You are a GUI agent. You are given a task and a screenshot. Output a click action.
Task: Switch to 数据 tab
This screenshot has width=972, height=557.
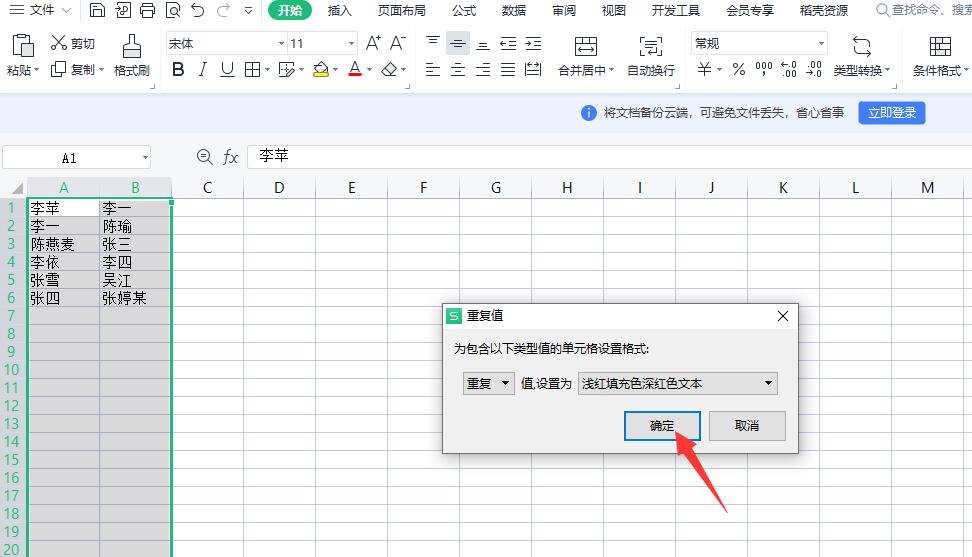[x=513, y=11]
